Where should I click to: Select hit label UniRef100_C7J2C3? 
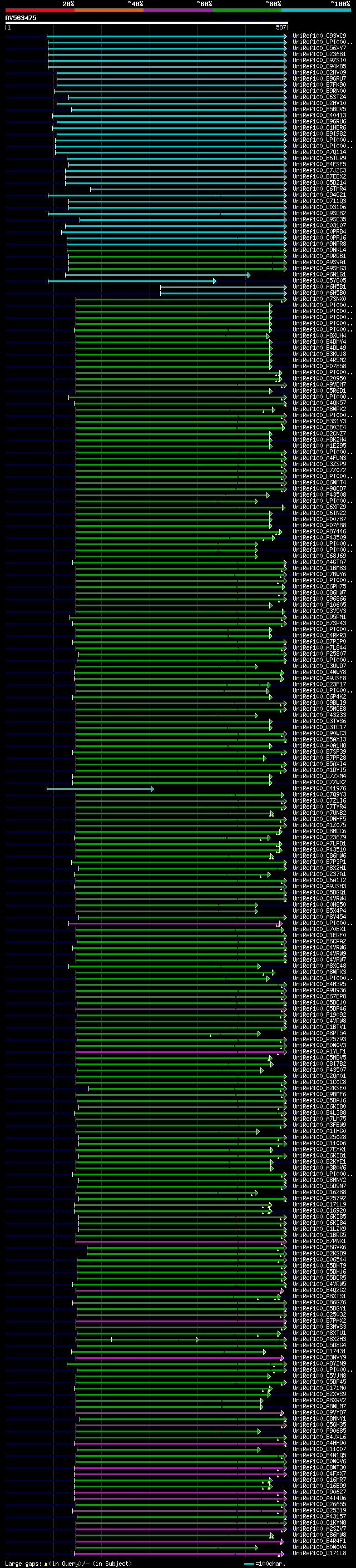tap(319, 170)
